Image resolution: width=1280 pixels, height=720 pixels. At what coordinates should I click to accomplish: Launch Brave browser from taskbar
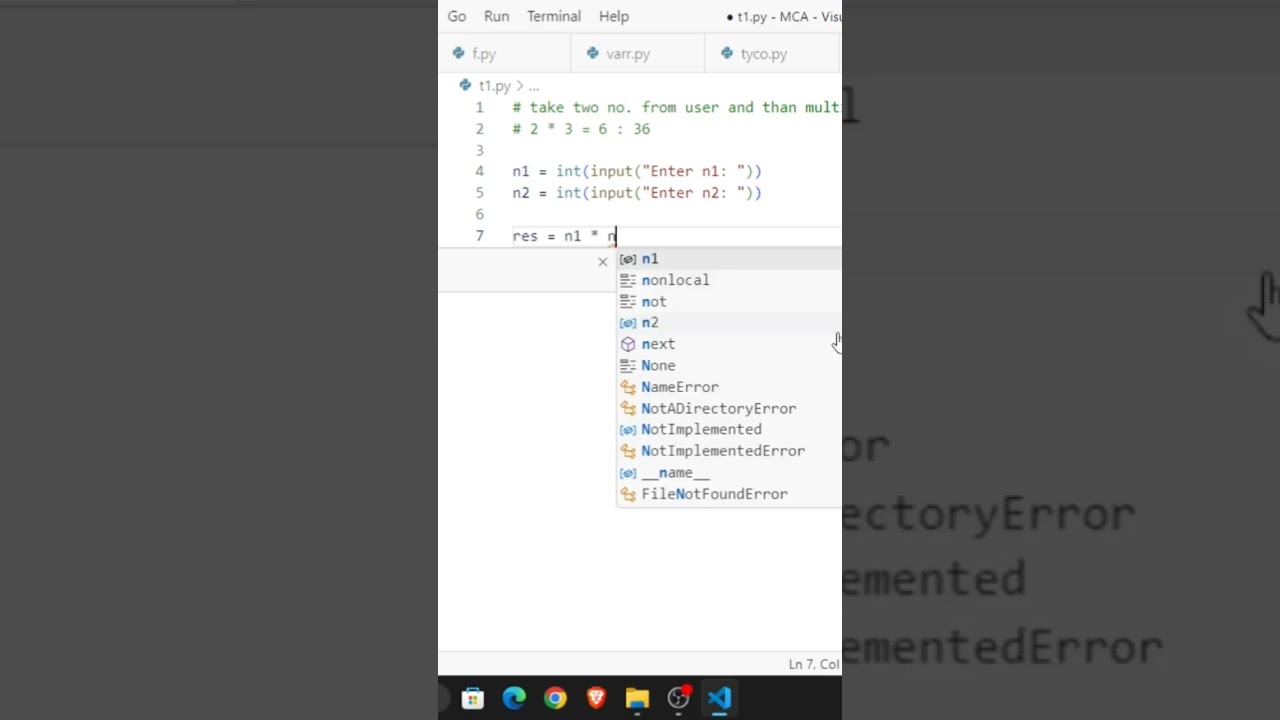click(596, 698)
